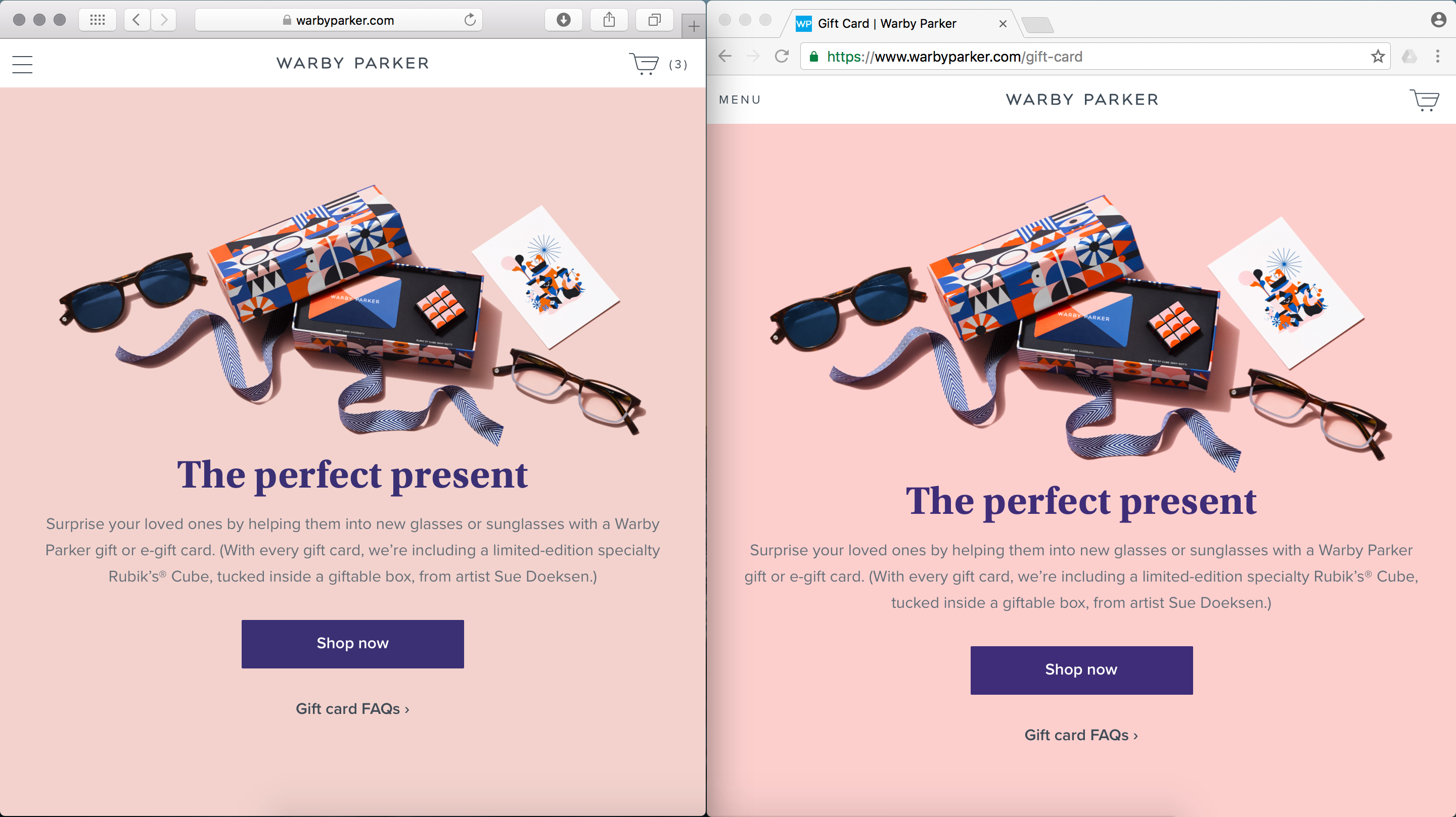This screenshot has height=817, width=1456.
Task: Open Chrome's three-dot menu
Action: tap(1438, 57)
